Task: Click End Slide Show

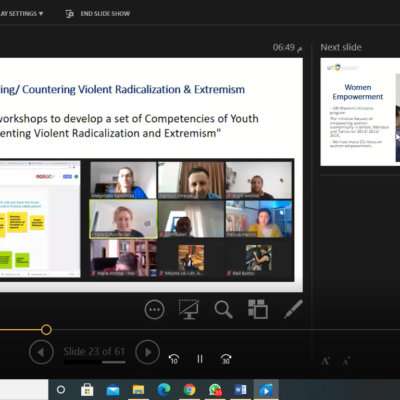Action: (105, 14)
